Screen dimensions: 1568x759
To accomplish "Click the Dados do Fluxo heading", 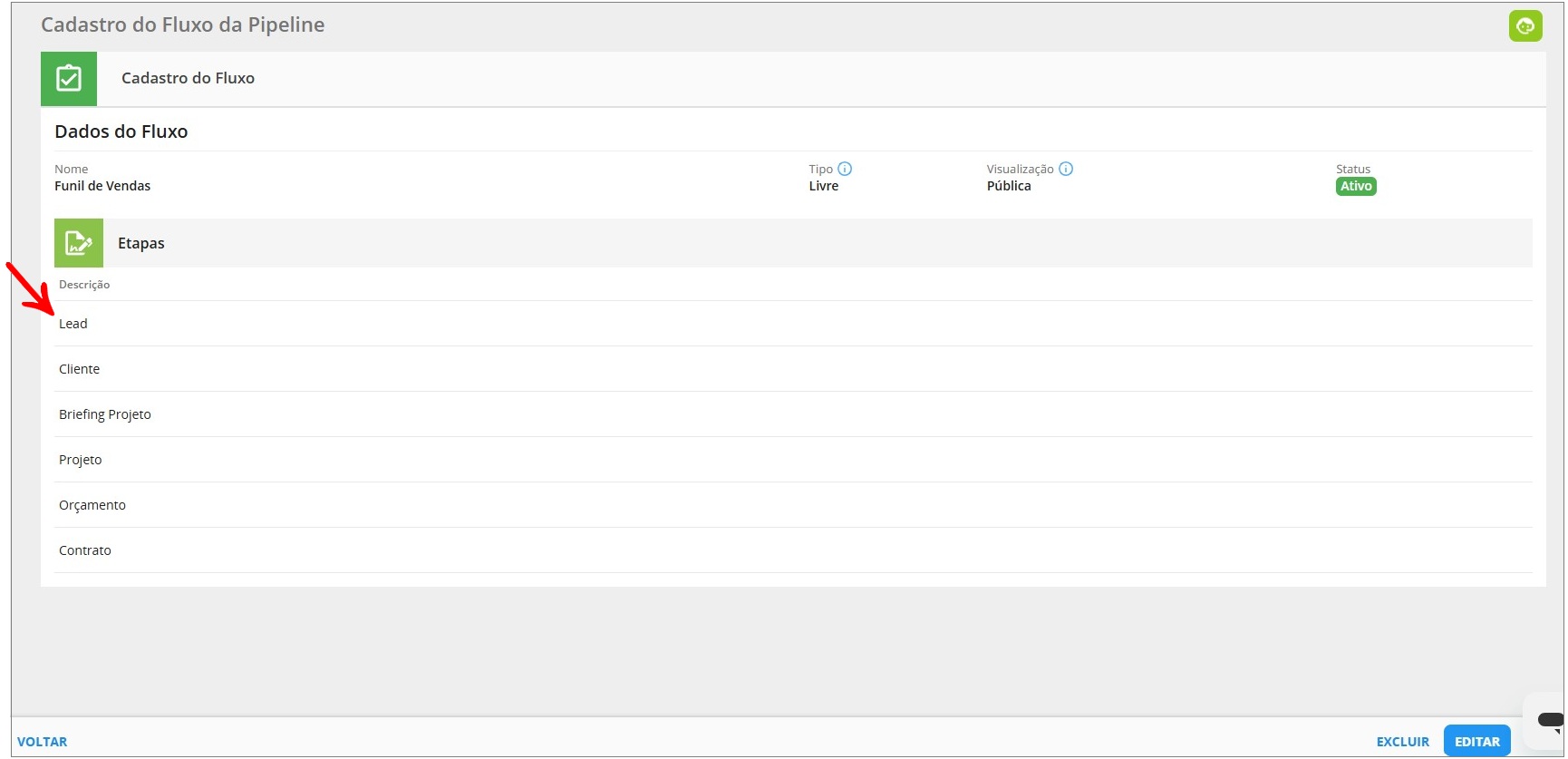I will pos(121,131).
